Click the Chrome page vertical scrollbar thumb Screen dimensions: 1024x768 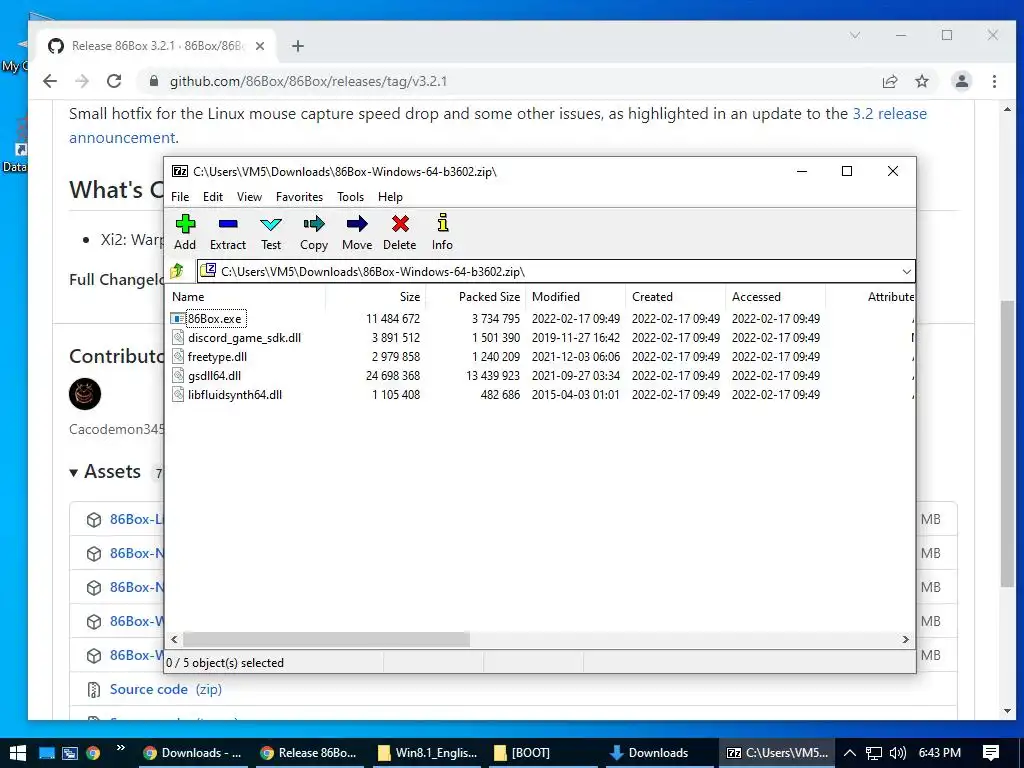[x=1006, y=444]
